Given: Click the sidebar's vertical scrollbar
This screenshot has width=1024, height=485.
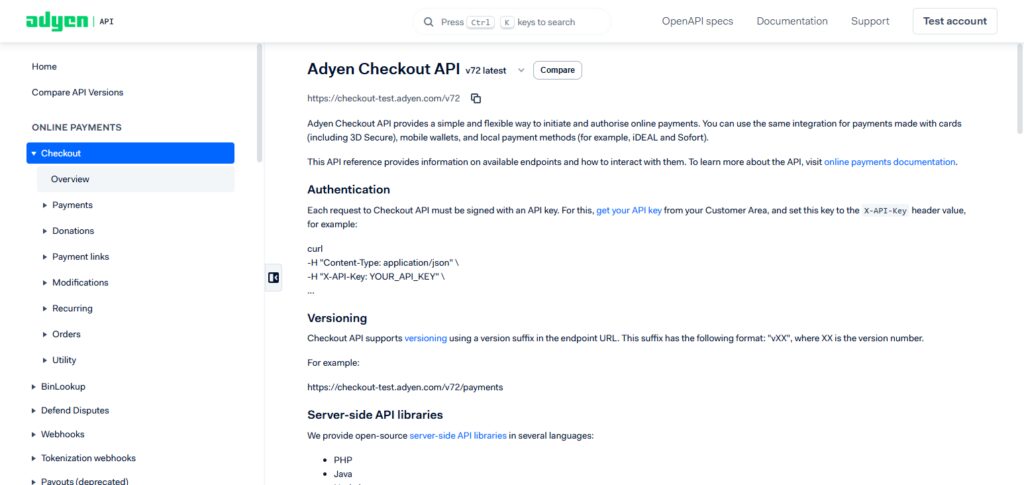Looking at the screenshot, I should 259,103.
